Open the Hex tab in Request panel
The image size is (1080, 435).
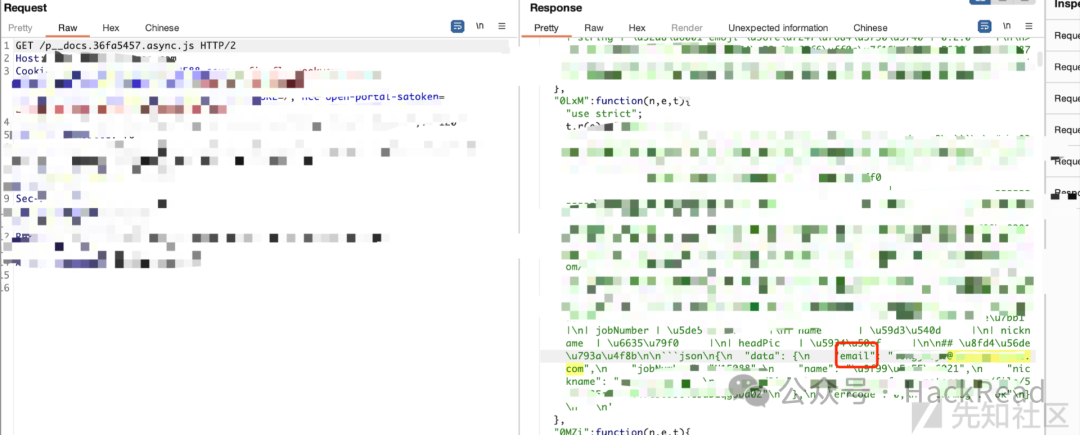111,28
